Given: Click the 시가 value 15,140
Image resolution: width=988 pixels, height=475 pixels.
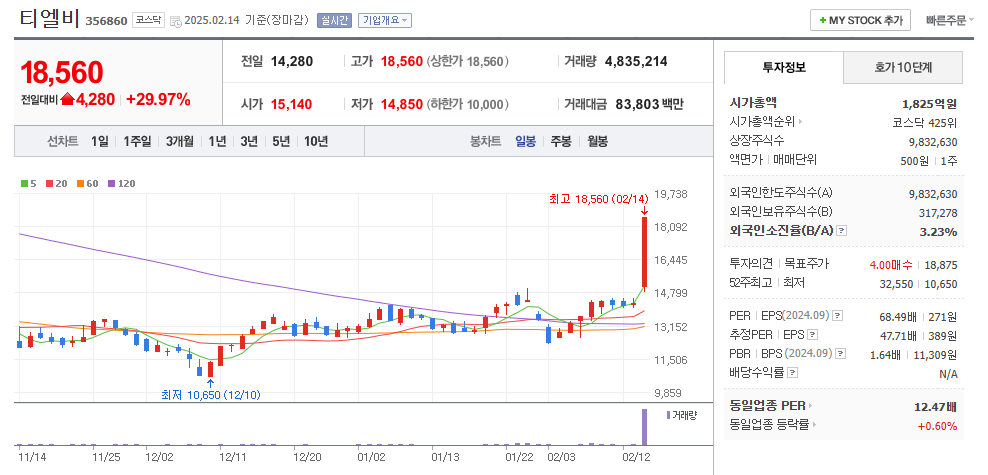Looking at the screenshot, I should tap(291, 104).
